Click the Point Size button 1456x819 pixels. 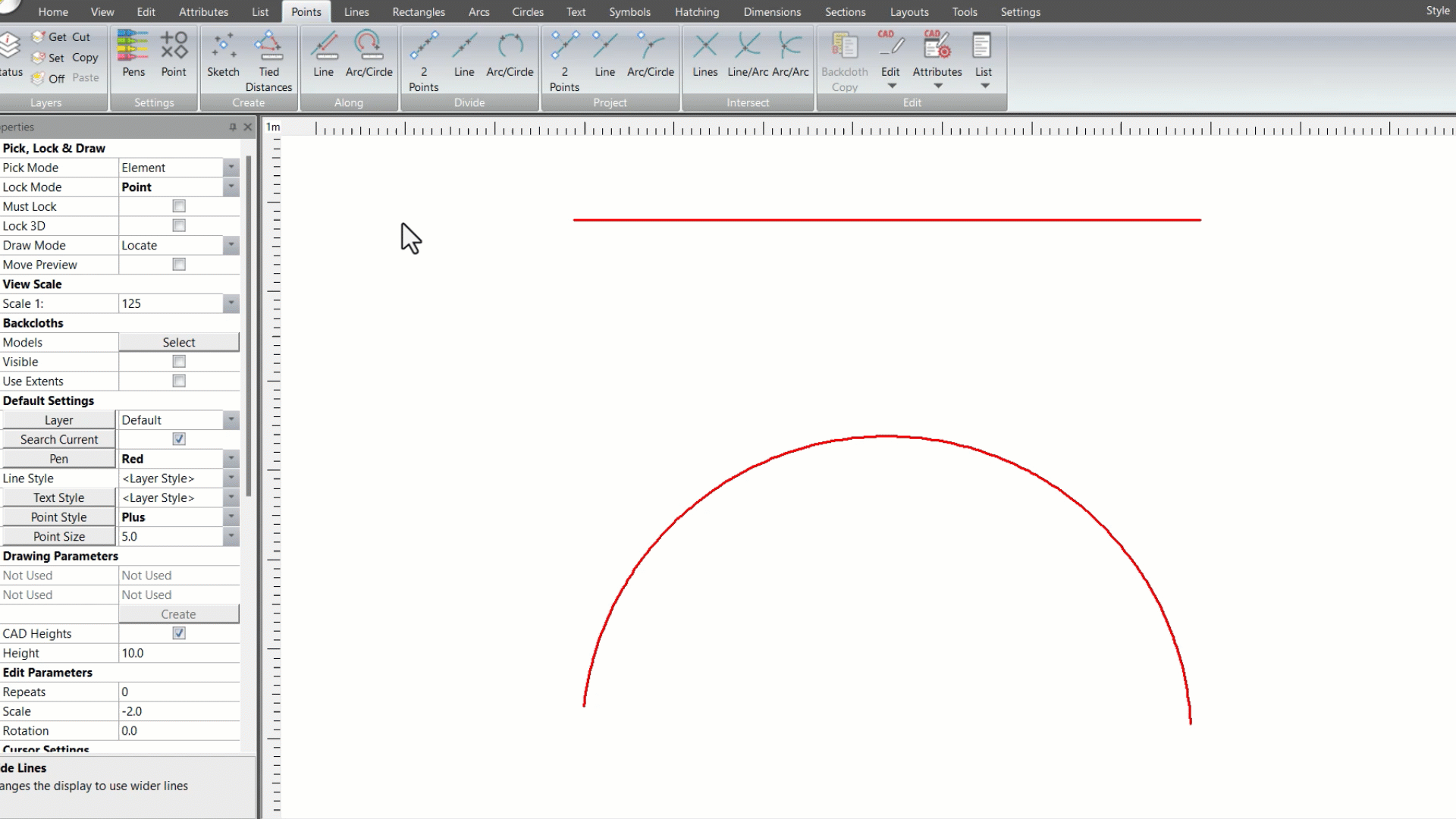(x=59, y=537)
